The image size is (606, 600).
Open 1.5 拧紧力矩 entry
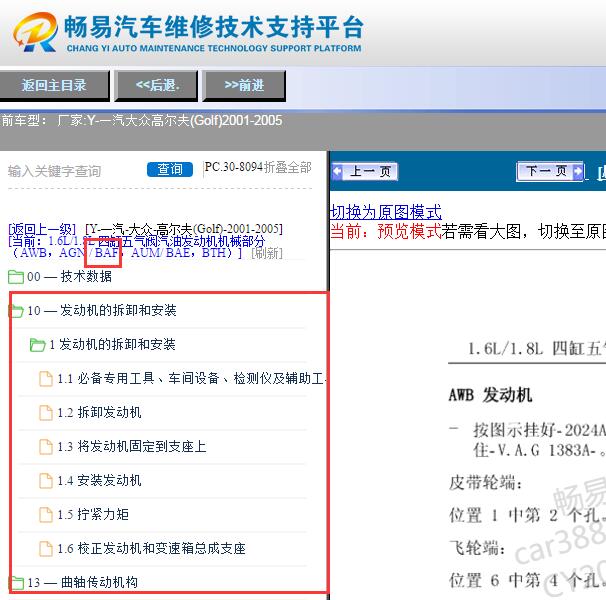pyautogui.click(x=93, y=515)
